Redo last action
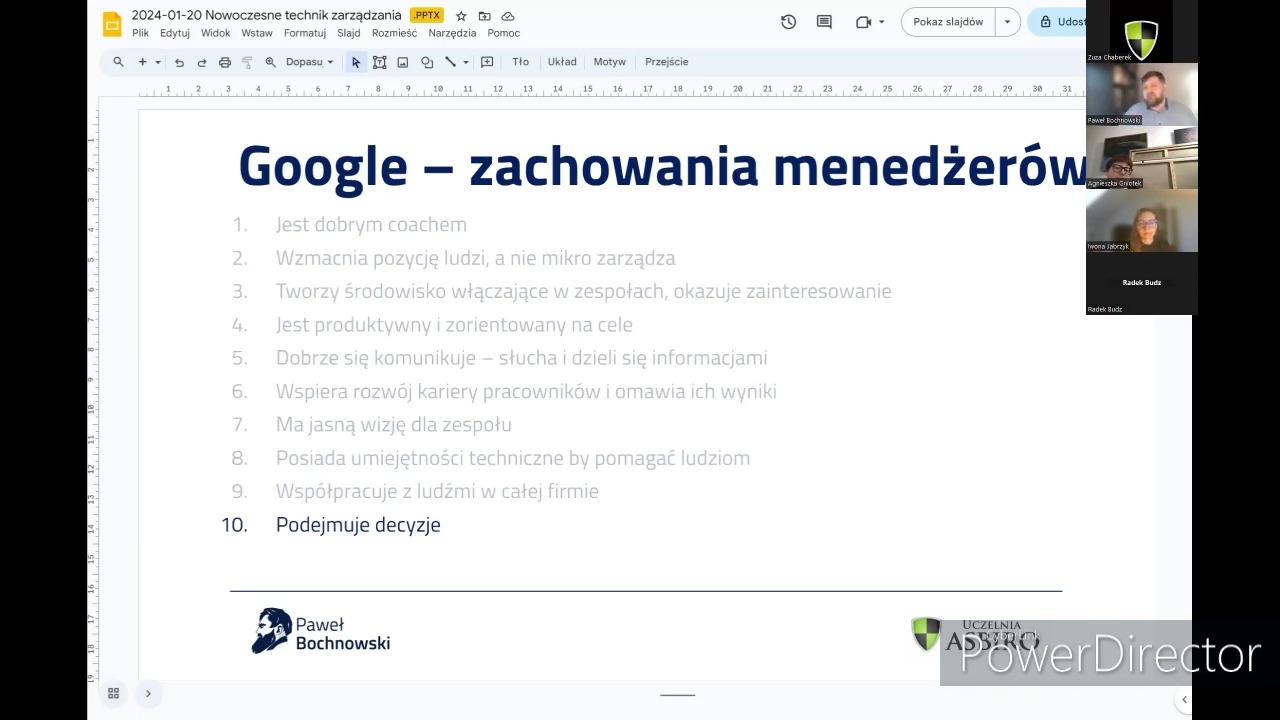The width and height of the screenshot is (1280, 720). pos(201,62)
